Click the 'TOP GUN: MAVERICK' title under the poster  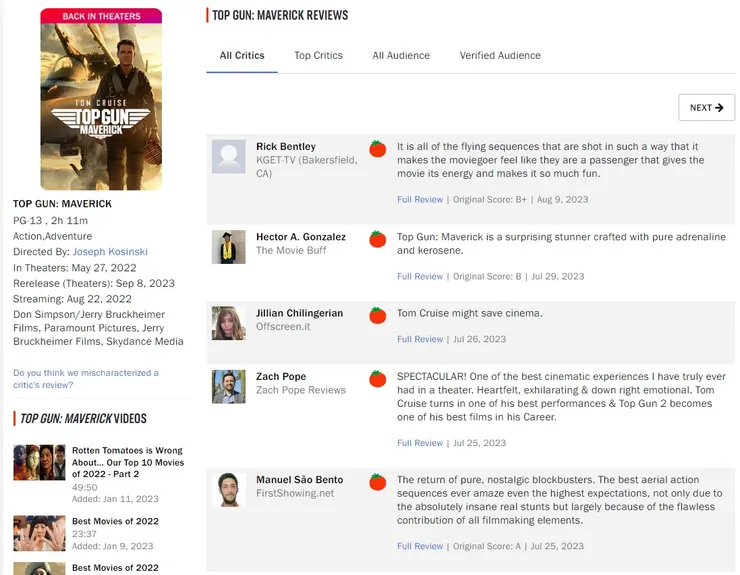(62, 204)
